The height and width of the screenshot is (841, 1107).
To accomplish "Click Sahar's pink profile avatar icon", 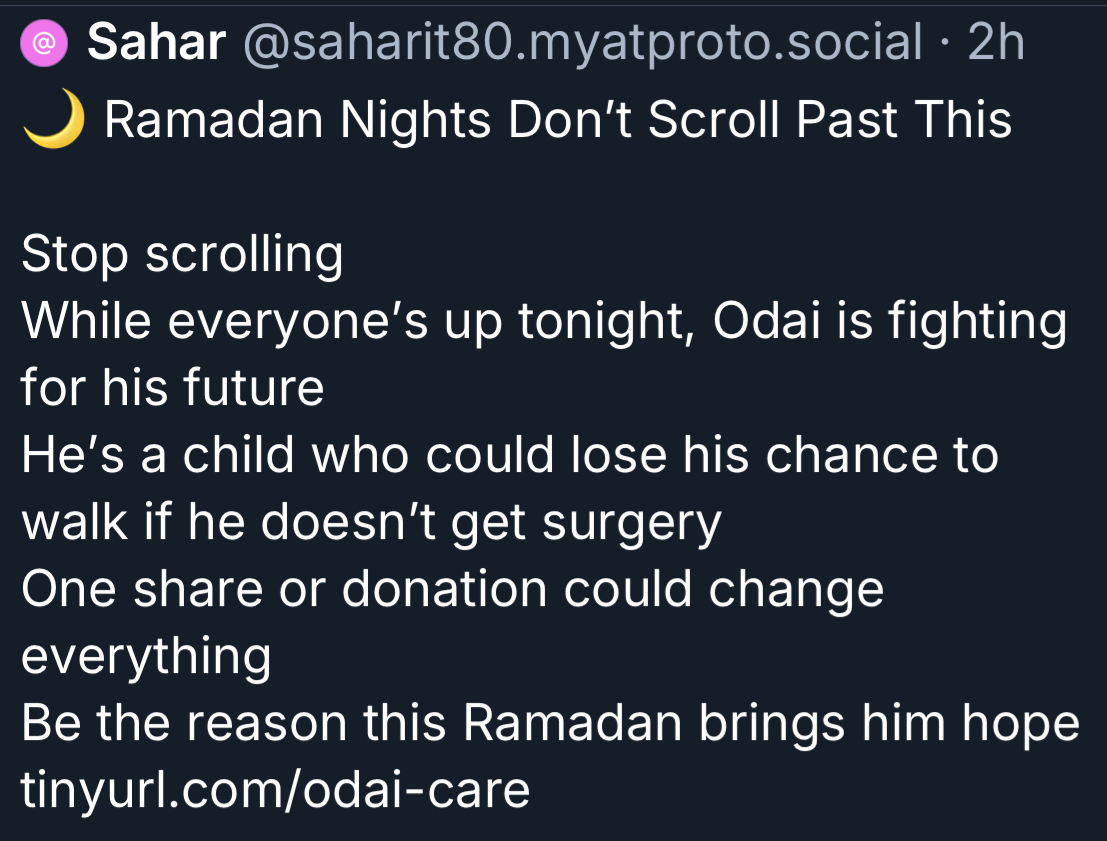I will click(x=44, y=43).
